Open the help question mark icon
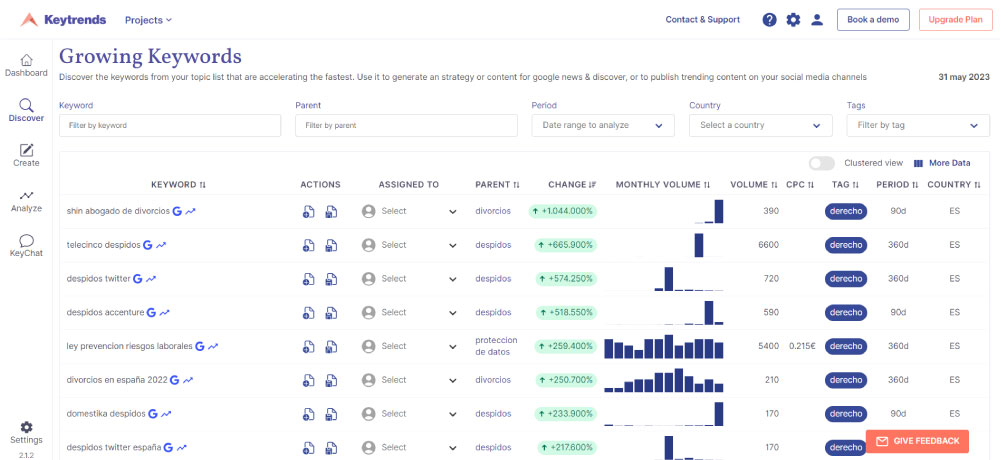Screen dimensions: 1000x460 tap(770, 20)
